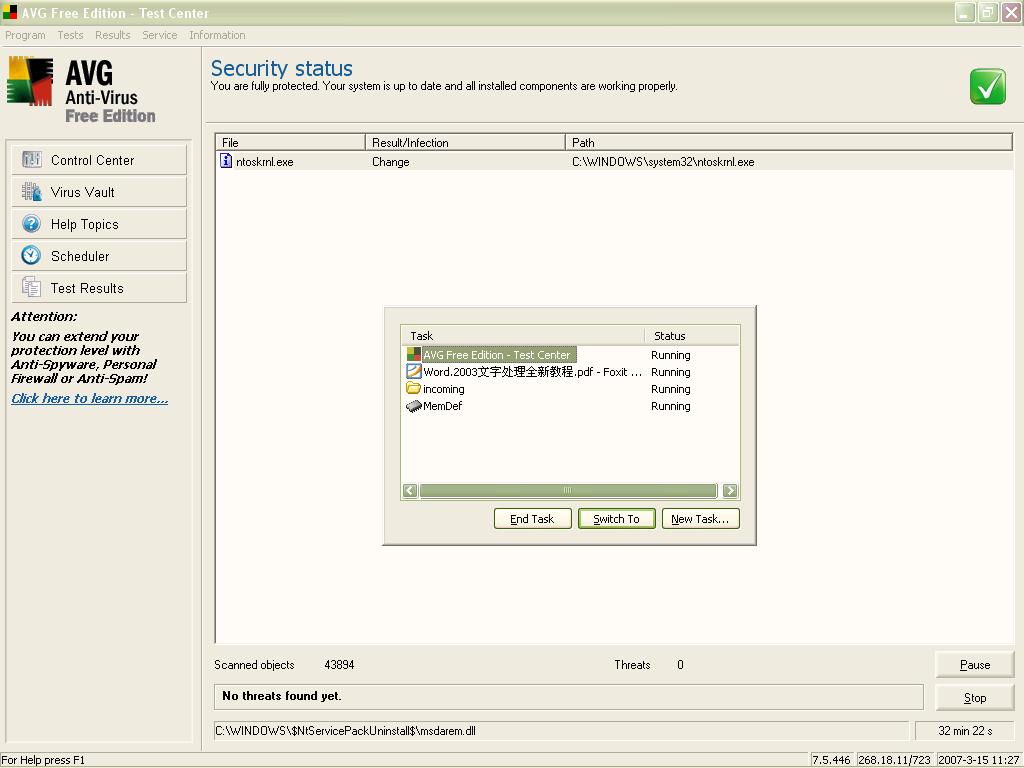Click End Task in the task dialog
The width and height of the screenshot is (1024, 768).
[x=532, y=519]
